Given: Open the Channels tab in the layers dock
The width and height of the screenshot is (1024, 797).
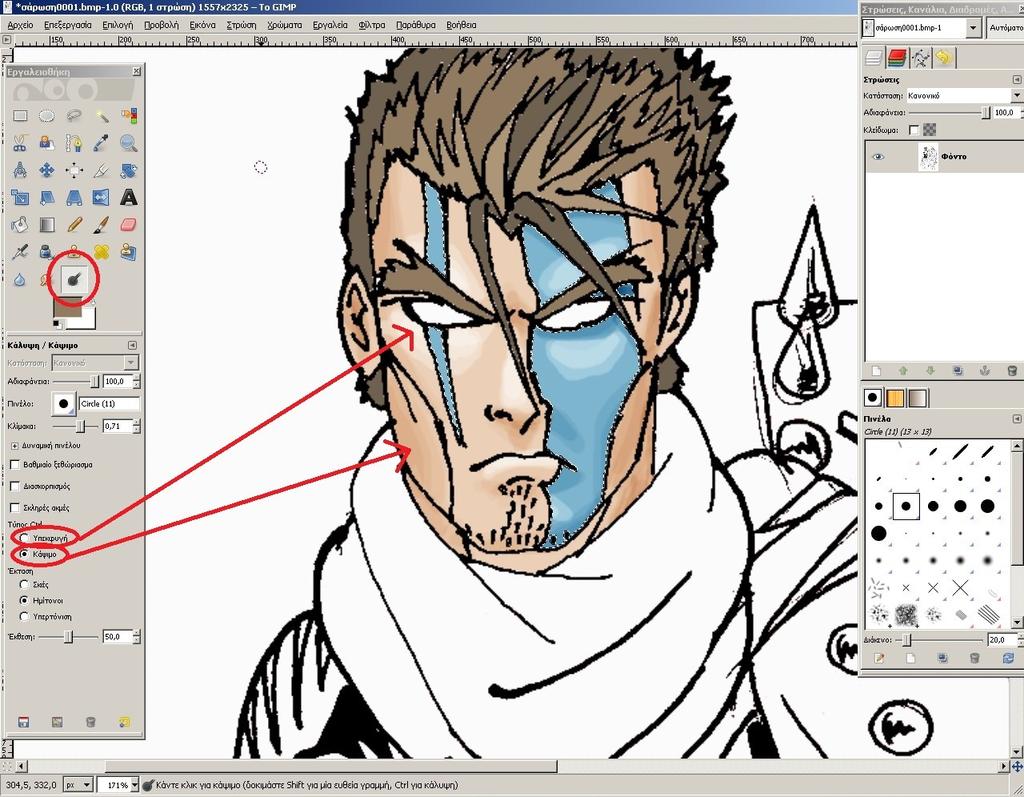Looking at the screenshot, I should tap(897, 58).
